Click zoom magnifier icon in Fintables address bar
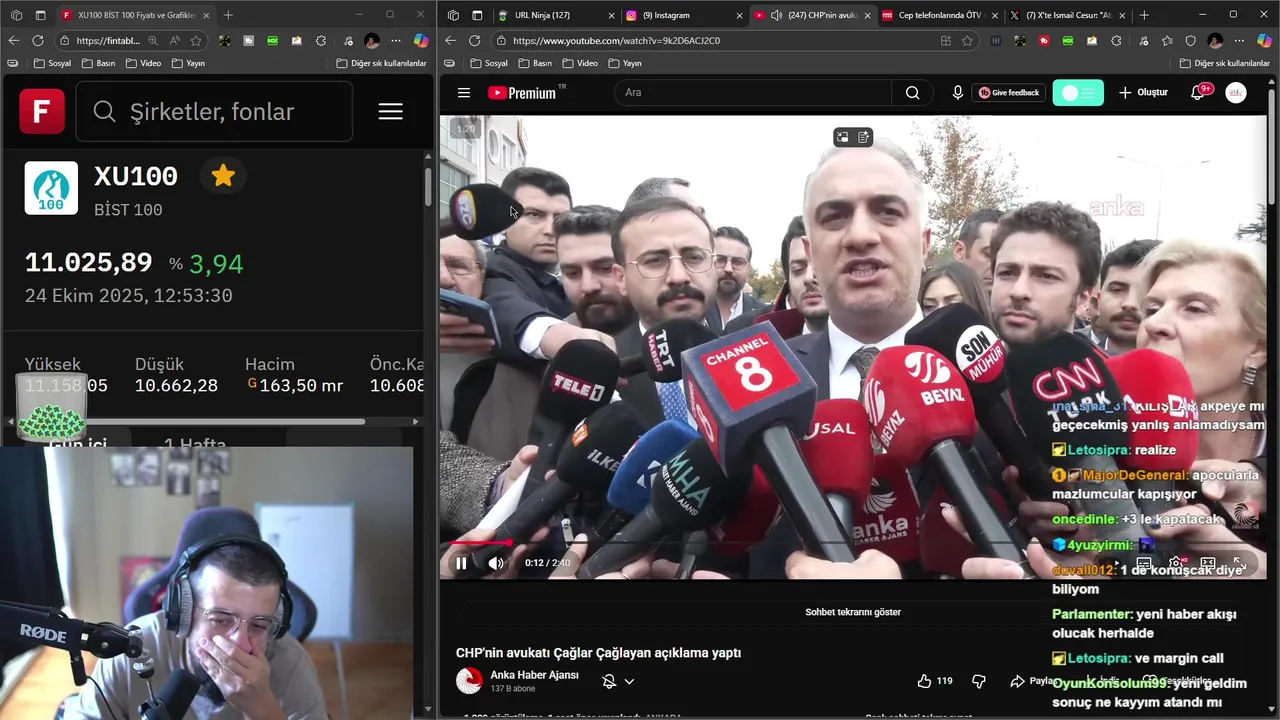The image size is (1280, 720). click(153, 40)
